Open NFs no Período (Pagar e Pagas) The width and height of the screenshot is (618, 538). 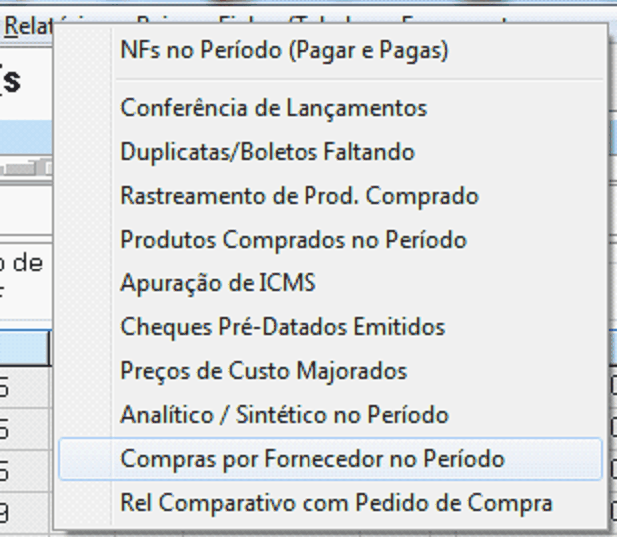pyautogui.click(x=284, y=49)
